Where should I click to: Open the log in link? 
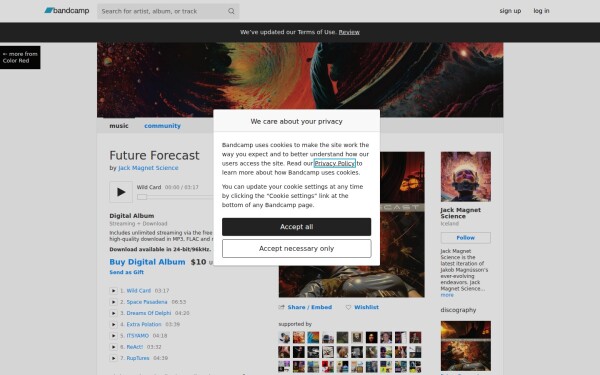[541, 11]
